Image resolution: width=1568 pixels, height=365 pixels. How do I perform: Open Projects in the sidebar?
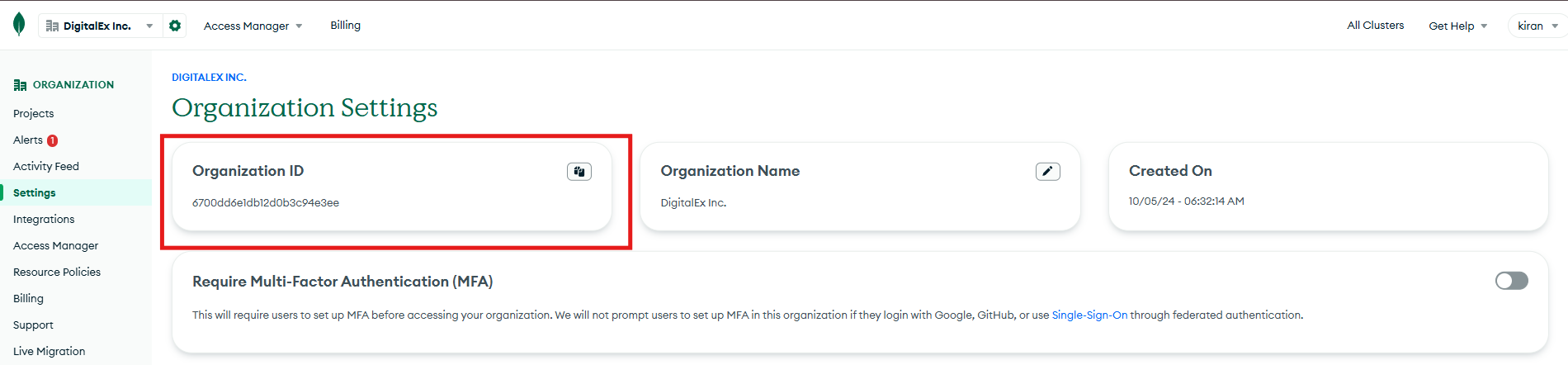(34, 114)
